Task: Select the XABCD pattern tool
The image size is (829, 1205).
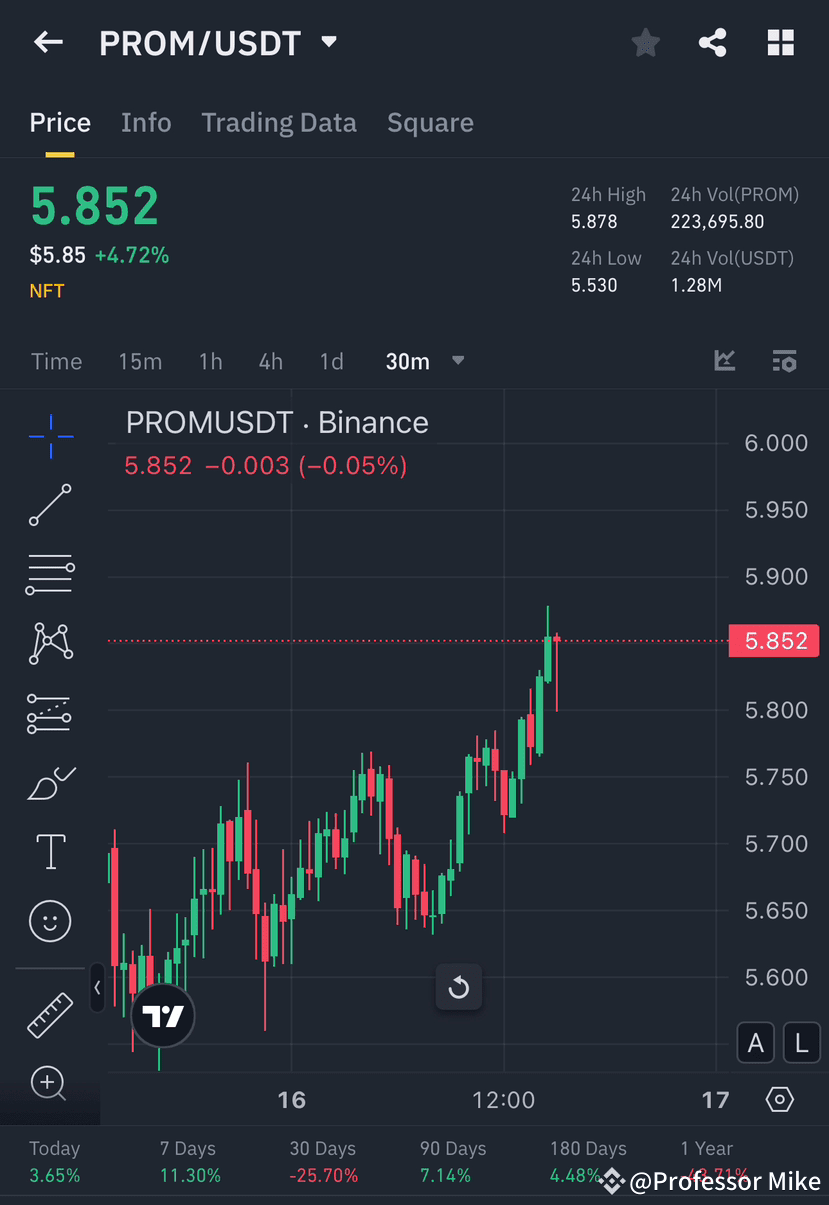Action: pyautogui.click(x=50, y=643)
